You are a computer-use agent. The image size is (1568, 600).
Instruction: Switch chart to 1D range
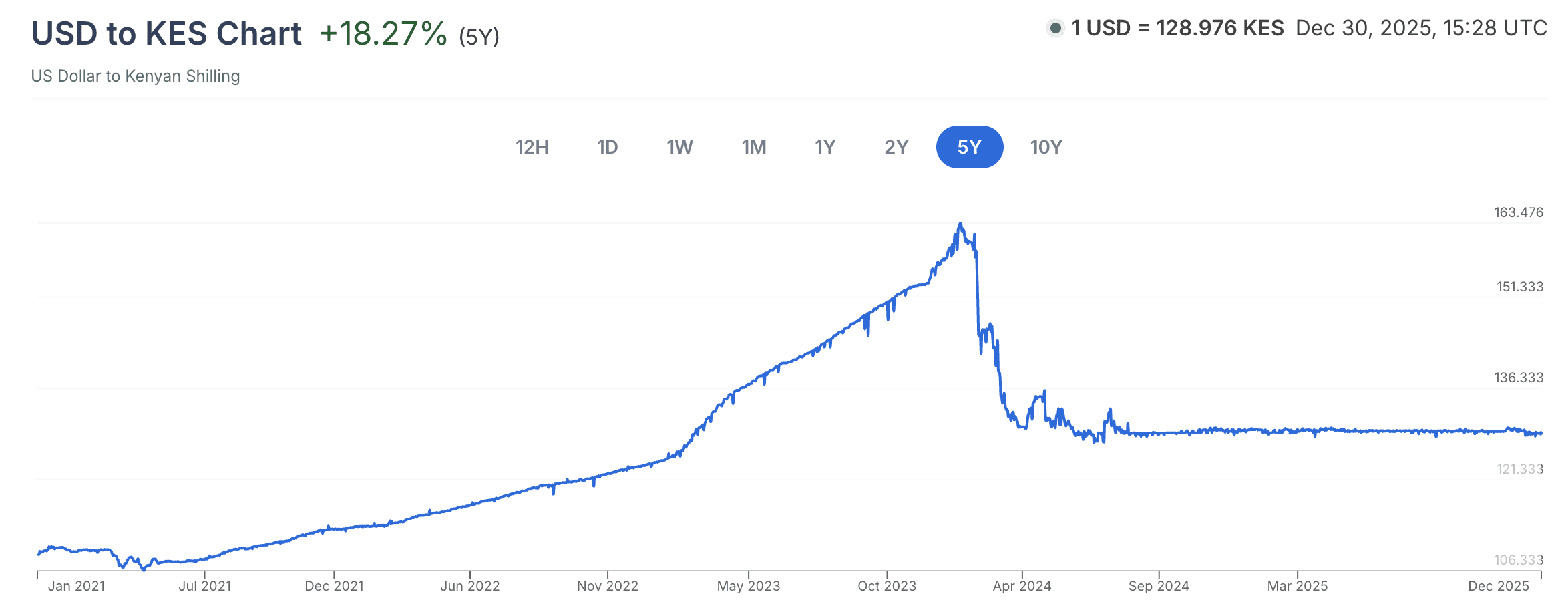click(607, 147)
